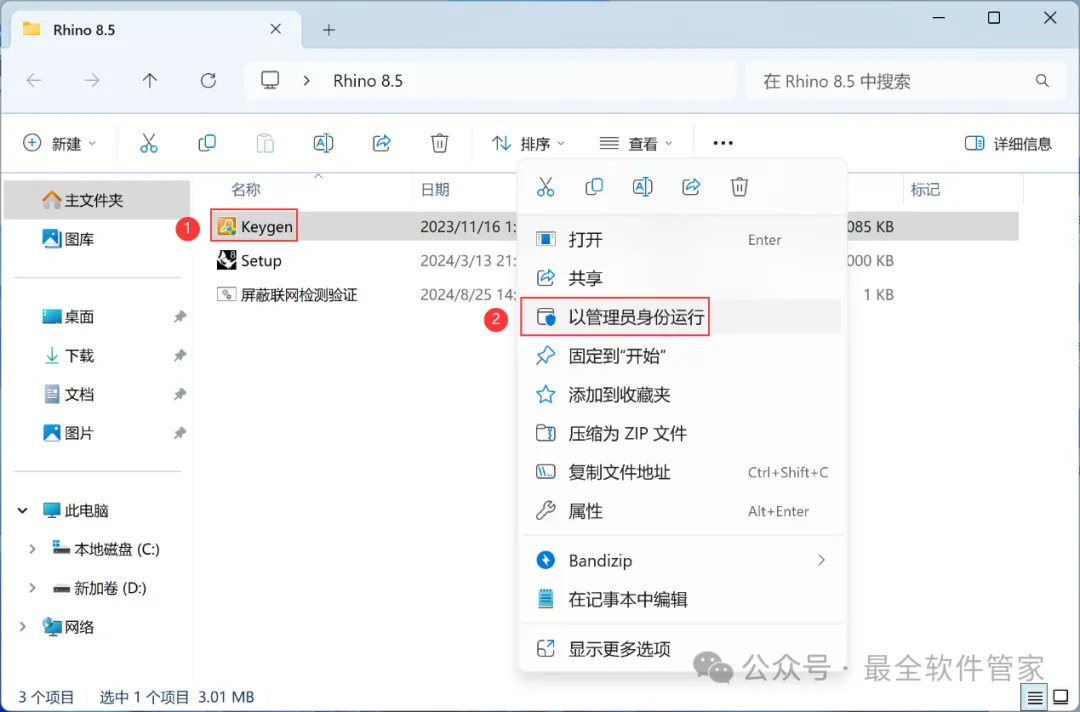This screenshot has height=712, width=1080.
Task: Choose 以管理员身份运行
Action: coord(681,317)
